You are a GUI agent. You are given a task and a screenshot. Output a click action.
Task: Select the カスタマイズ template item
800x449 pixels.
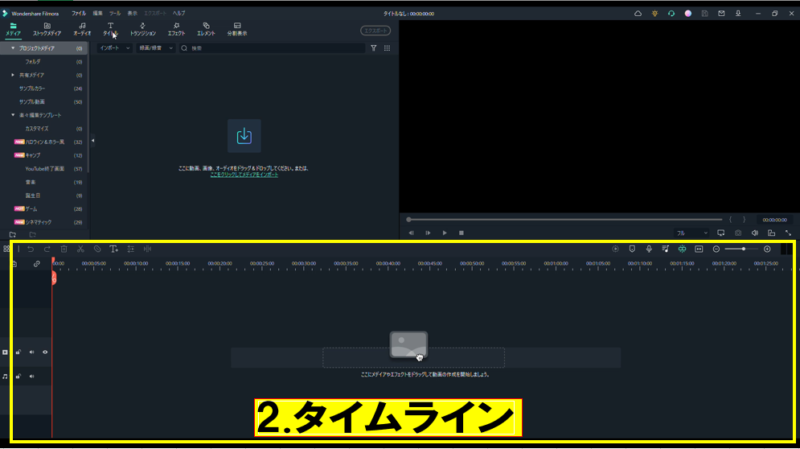click(x=37, y=129)
